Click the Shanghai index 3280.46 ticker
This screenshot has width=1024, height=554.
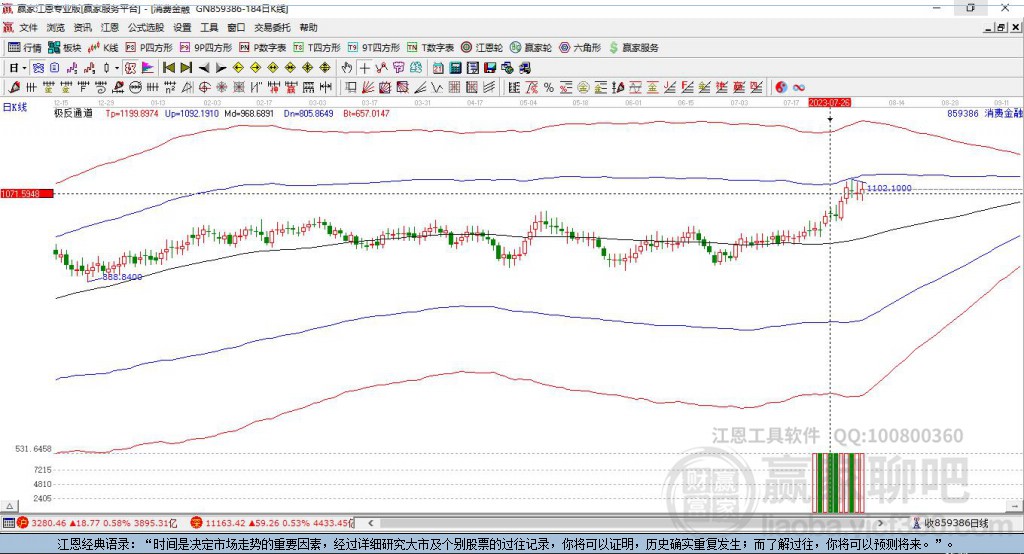click(97, 523)
